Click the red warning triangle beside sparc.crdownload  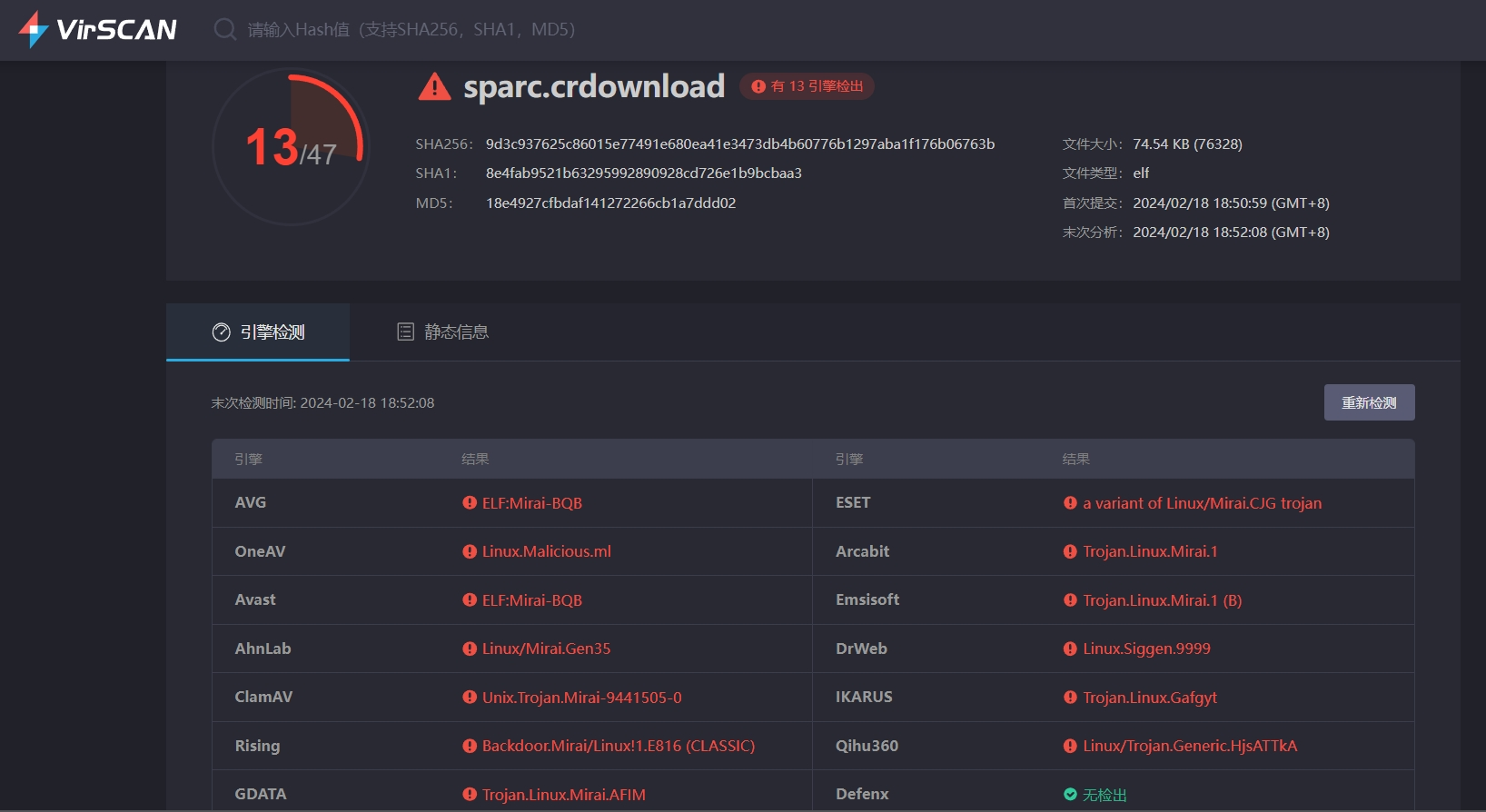click(x=434, y=86)
